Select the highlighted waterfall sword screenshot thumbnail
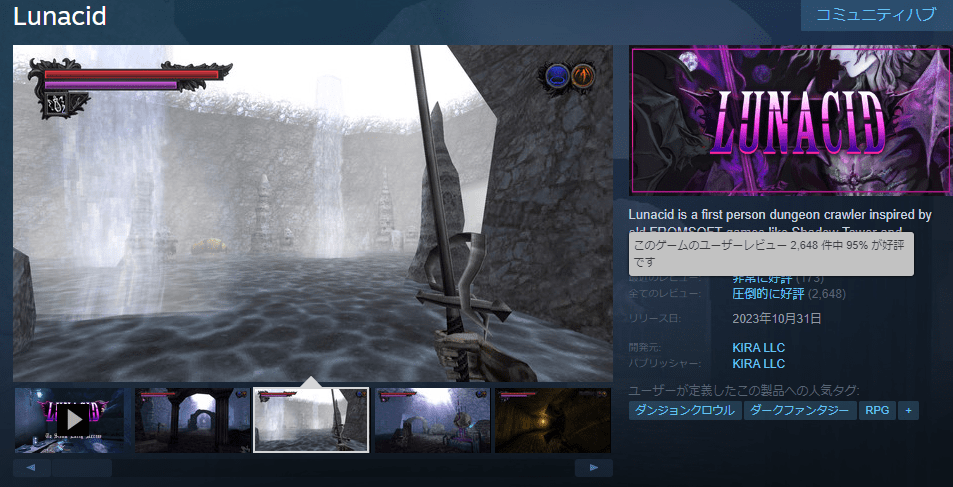Screen dimensions: 953x487 (311, 420)
